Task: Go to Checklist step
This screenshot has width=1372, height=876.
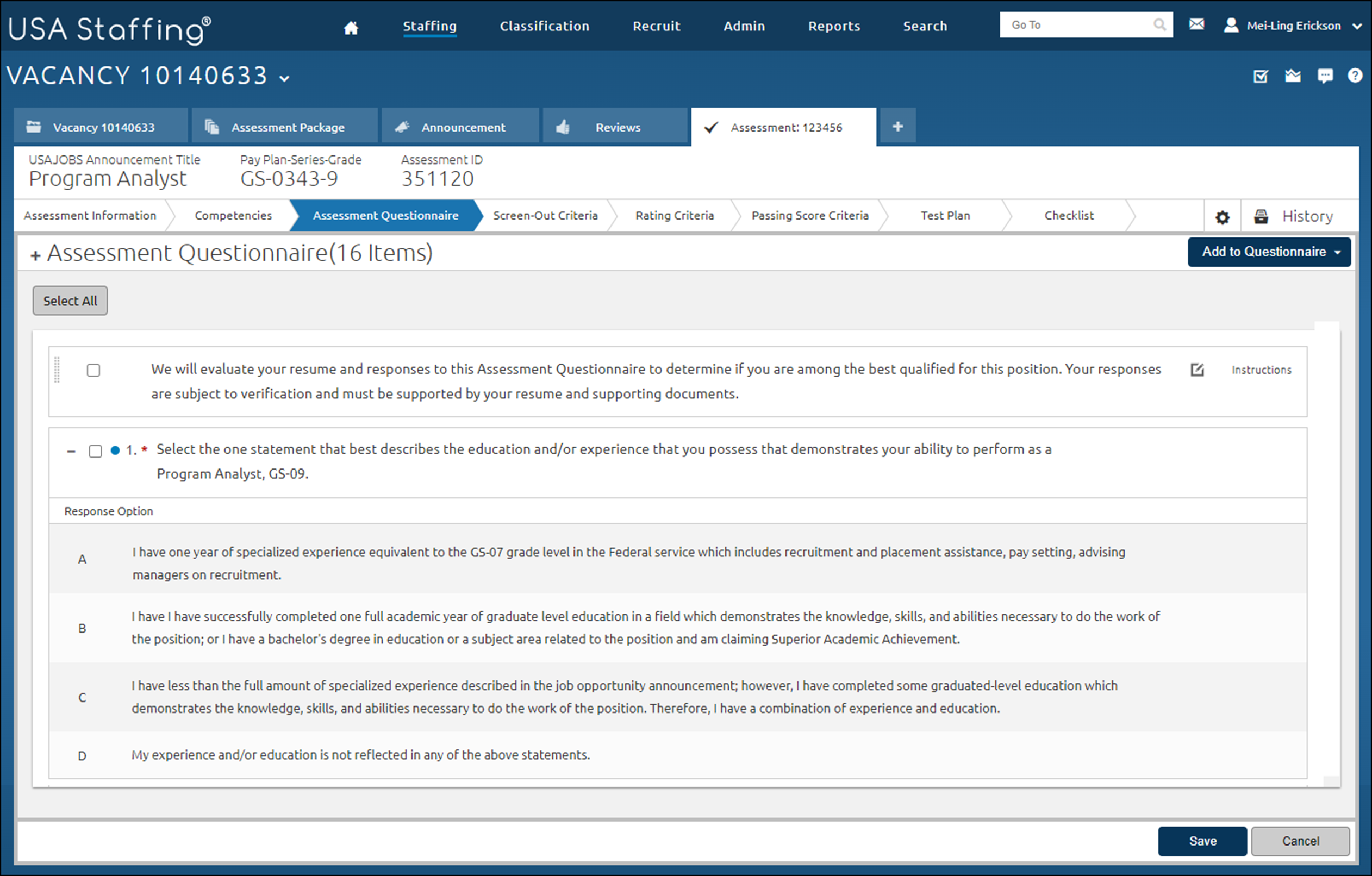Action: click(1069, 215)
